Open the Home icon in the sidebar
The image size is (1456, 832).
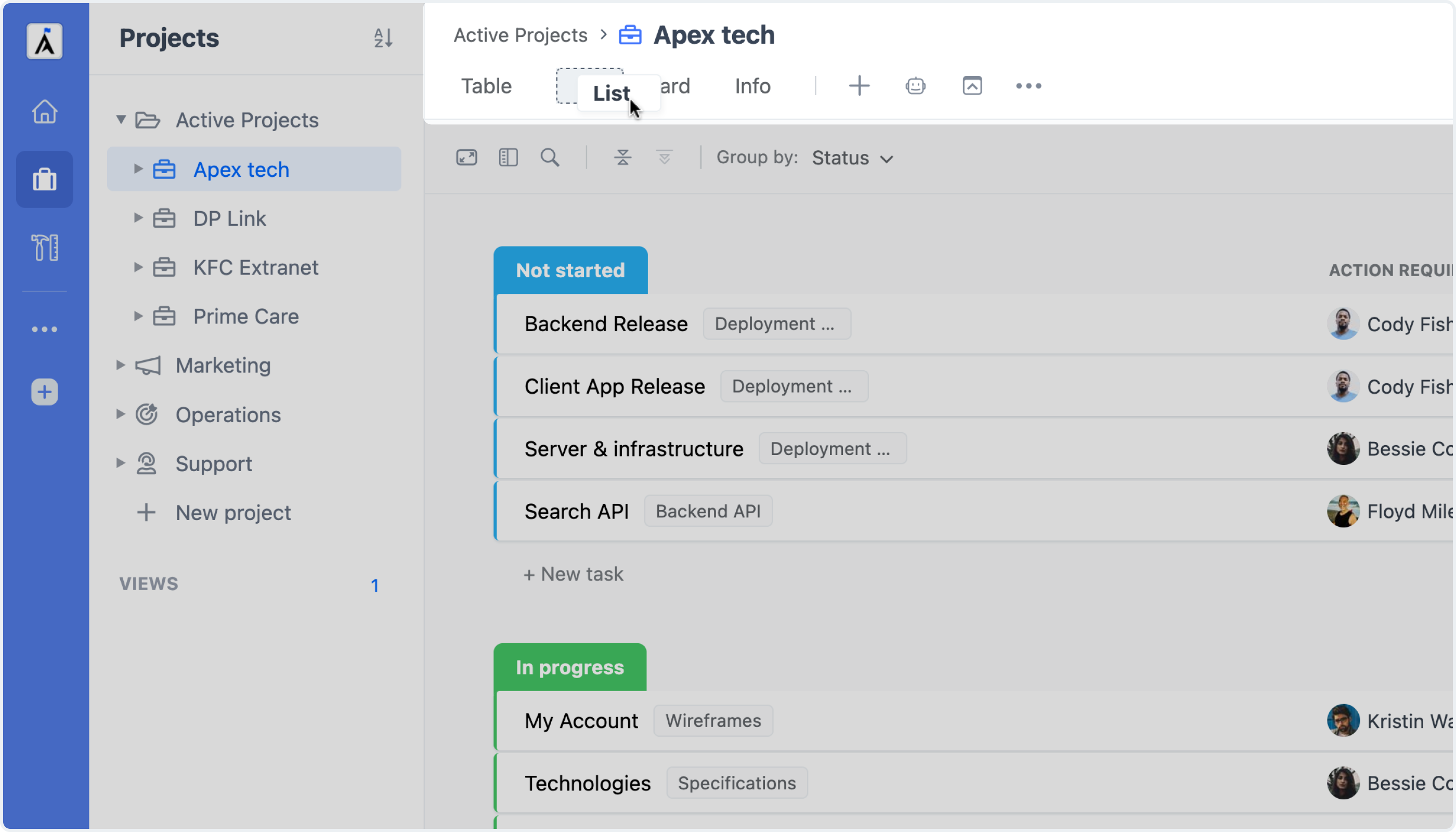45,111
